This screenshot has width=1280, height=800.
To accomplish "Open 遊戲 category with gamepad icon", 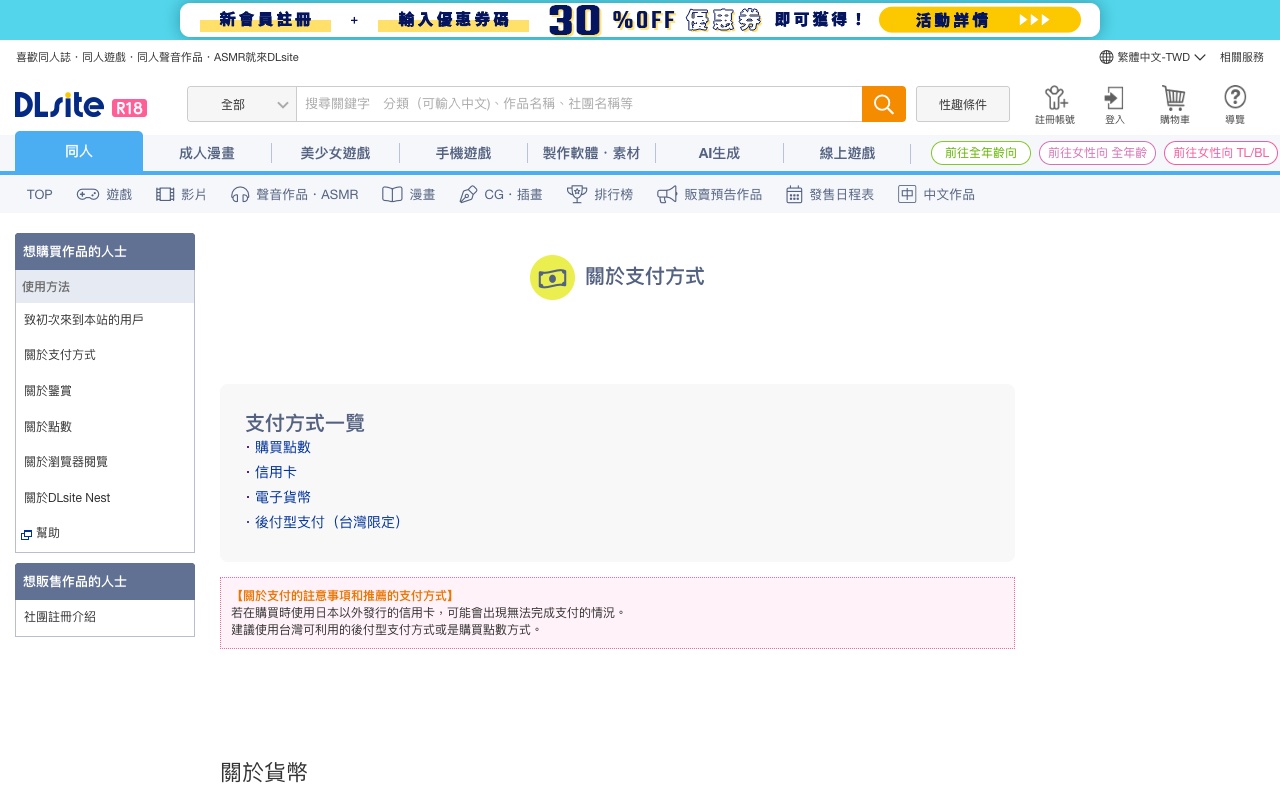I will point(104,194).
